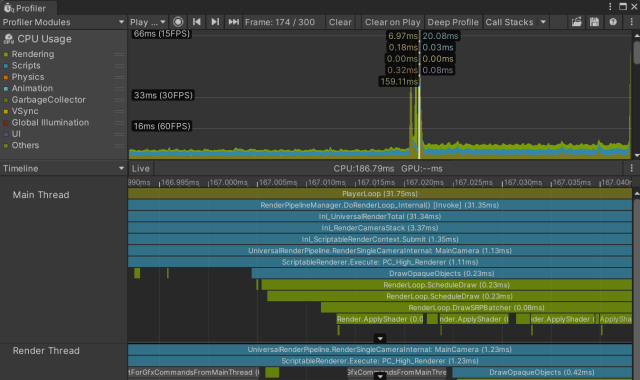The height and width of the screenshot is (380, 640).
Task: Click the Clear button
Action: point(340,22)
